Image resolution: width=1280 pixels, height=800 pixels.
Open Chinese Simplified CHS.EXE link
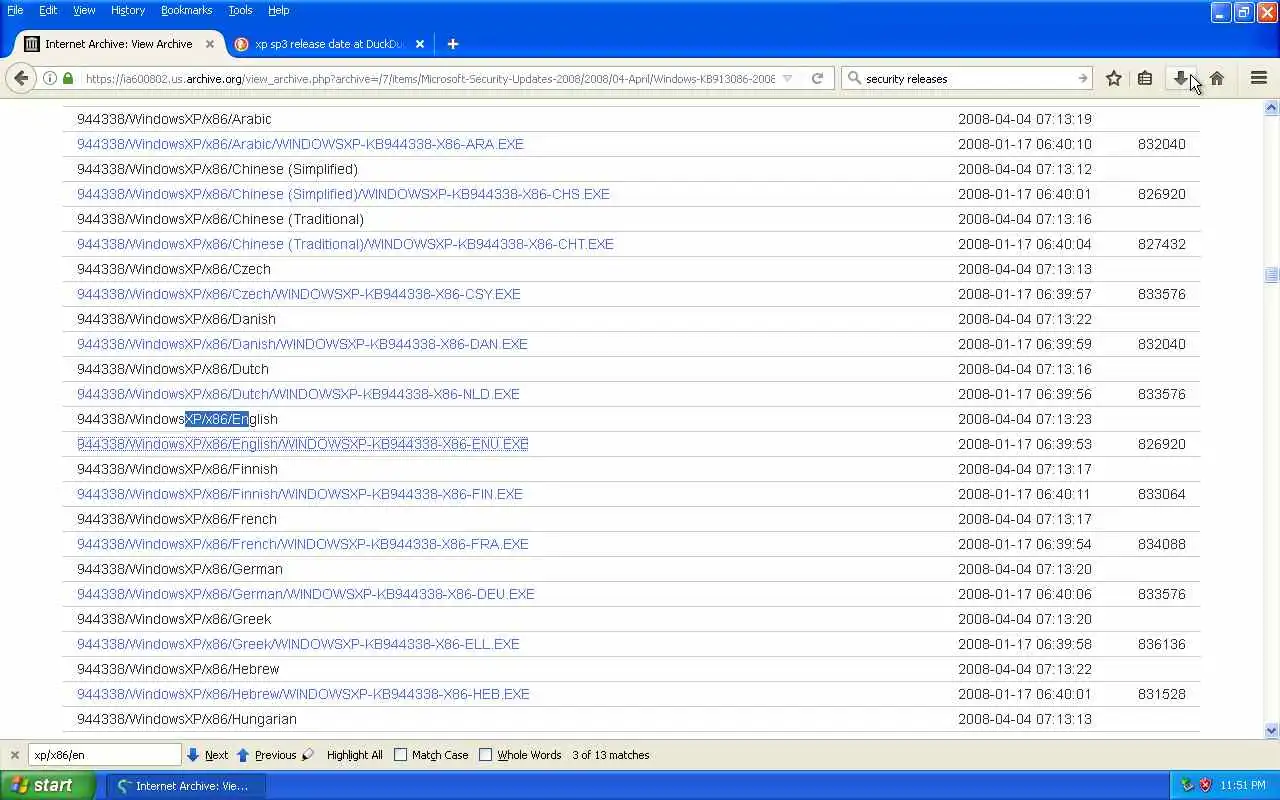click(343, 194)
